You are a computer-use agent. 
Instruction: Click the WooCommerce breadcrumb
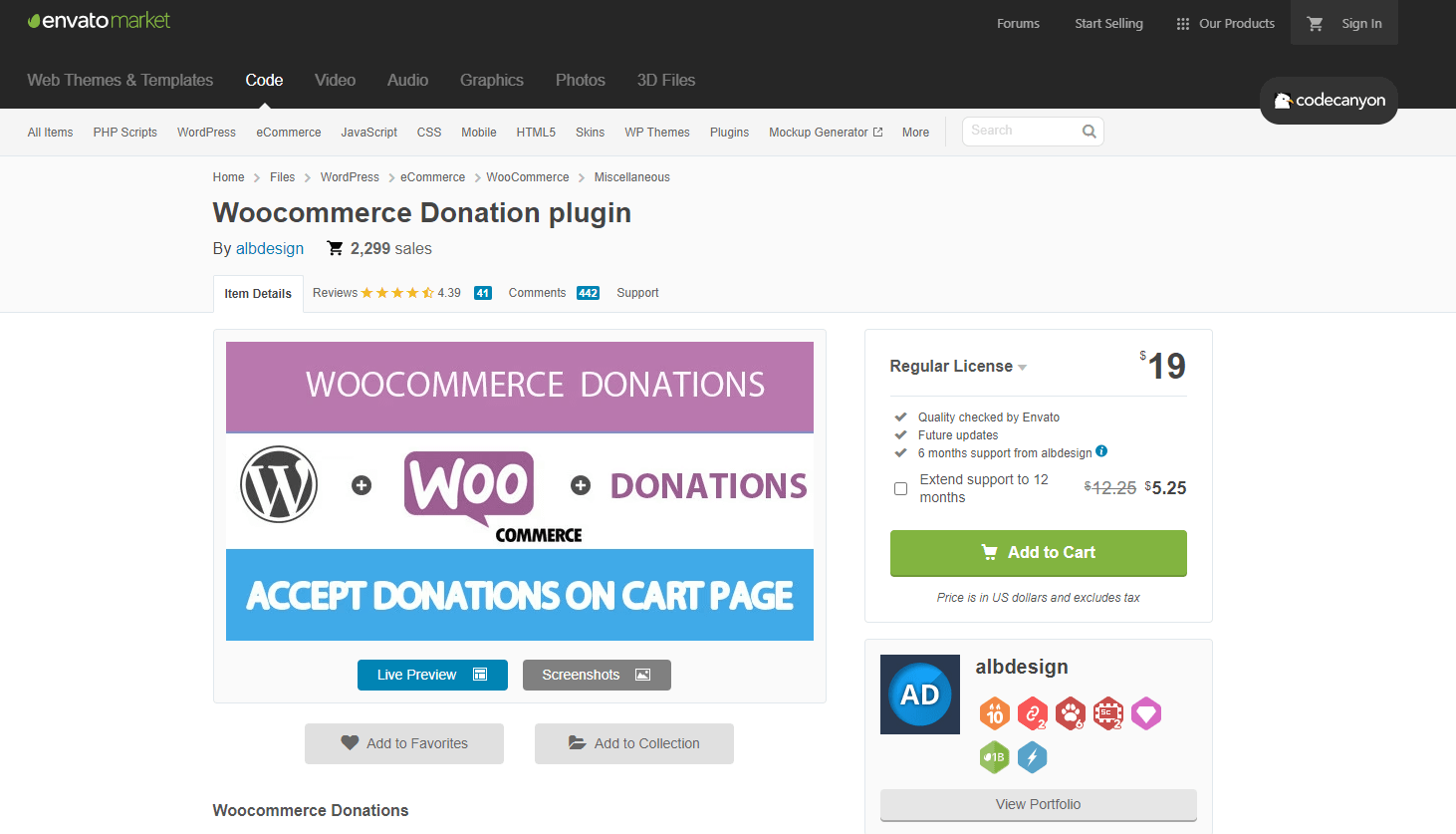pyautogui.click(x=528, y=177)
